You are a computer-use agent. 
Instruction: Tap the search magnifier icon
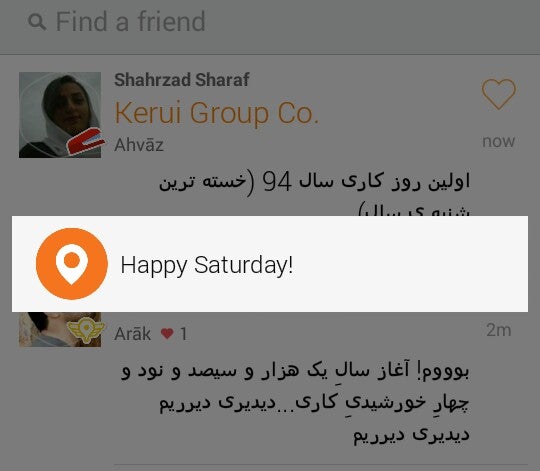click(37, 22)
